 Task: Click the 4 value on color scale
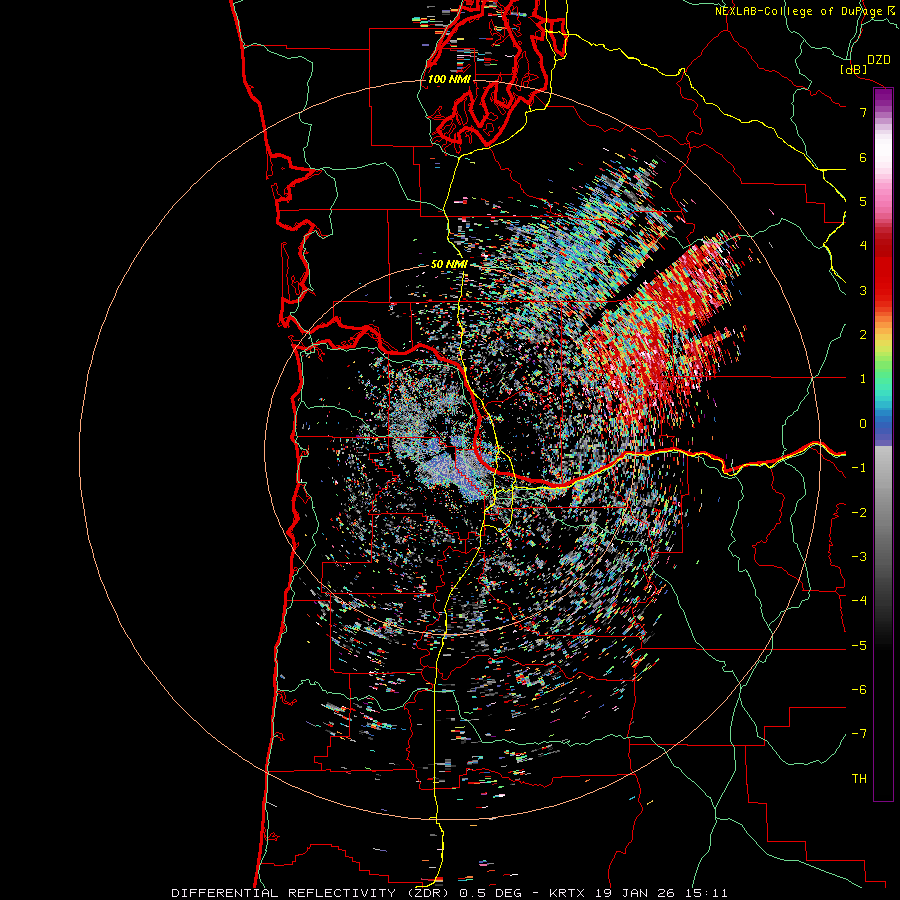pyautogui.click(x=863, y=246)
